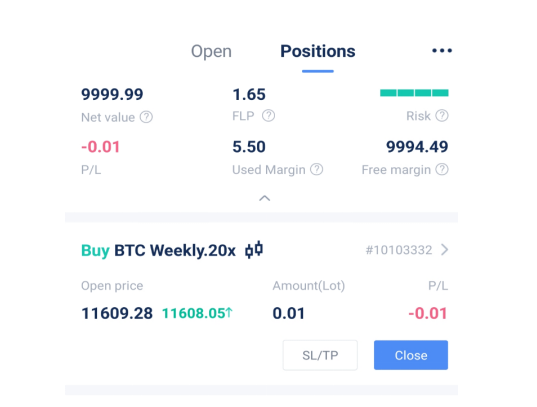
Task: Click the Free margin help icon
Action: tap(442, 169)
